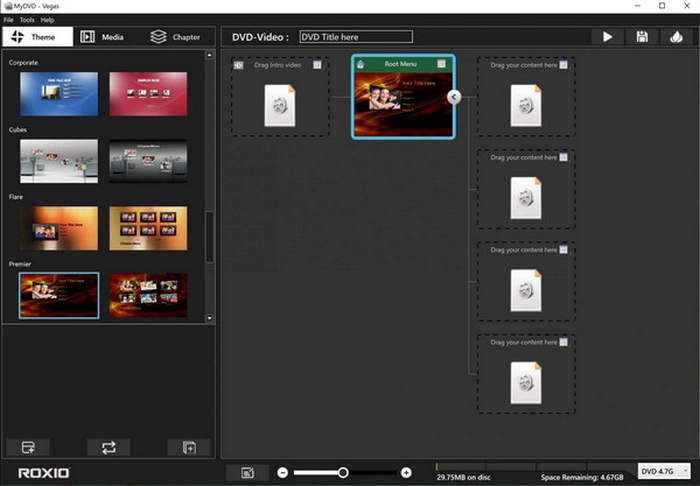Click the theme list scroll up arrow
The height and width of the screenshot is (486, 700).
coord(209,55)
